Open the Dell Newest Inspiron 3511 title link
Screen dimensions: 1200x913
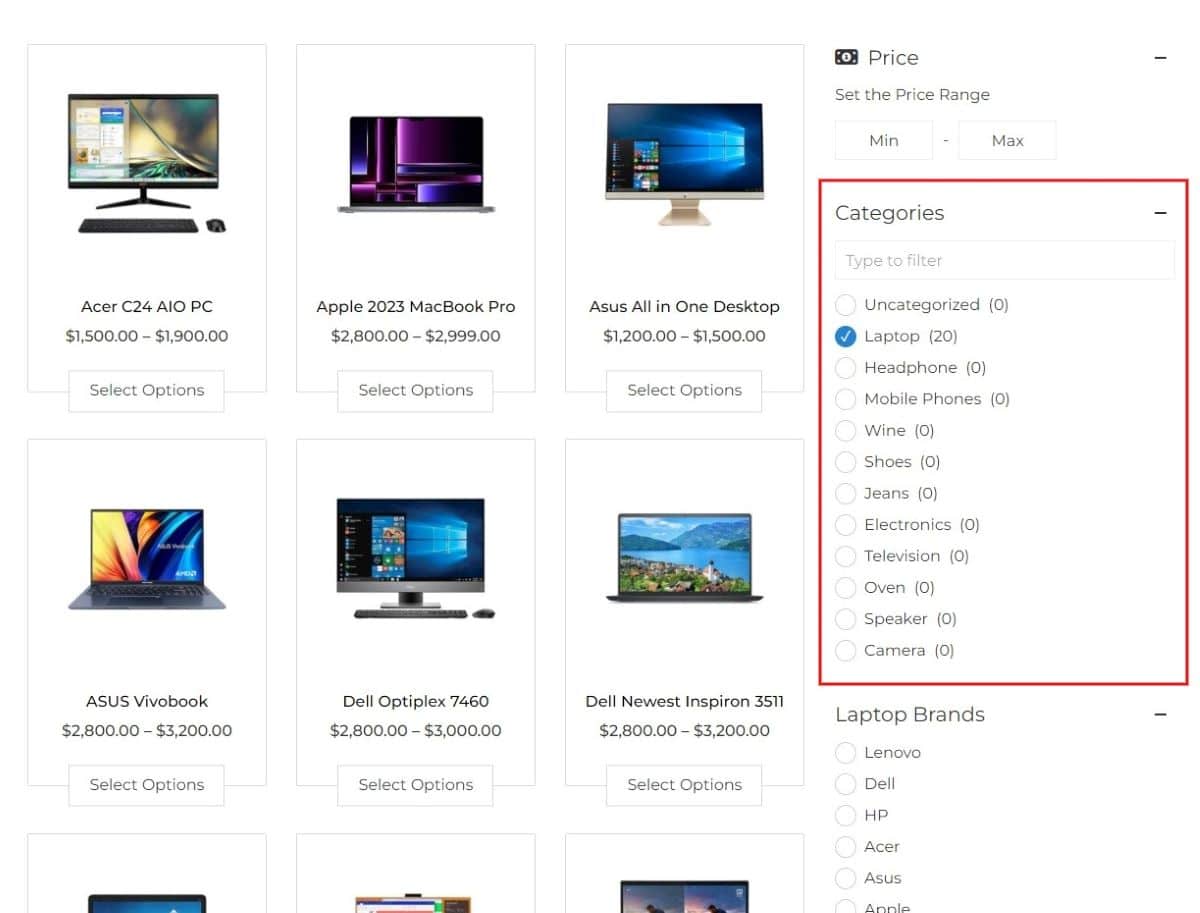(x=685, y=702)
